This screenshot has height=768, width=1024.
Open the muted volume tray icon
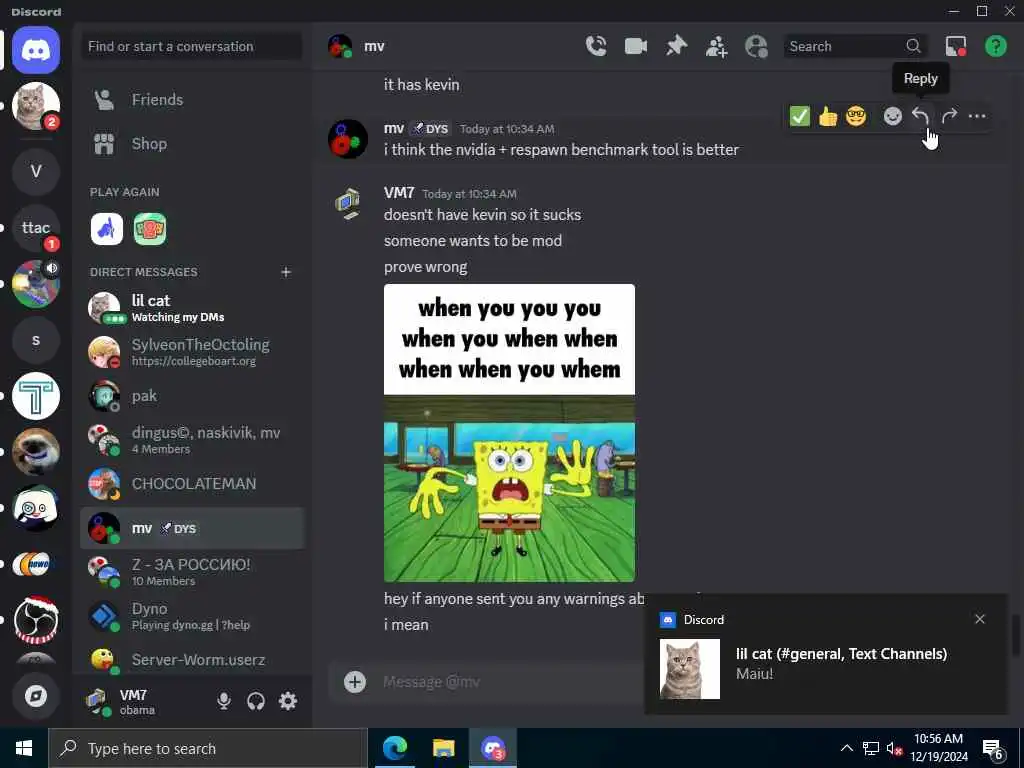coord(894,748)
